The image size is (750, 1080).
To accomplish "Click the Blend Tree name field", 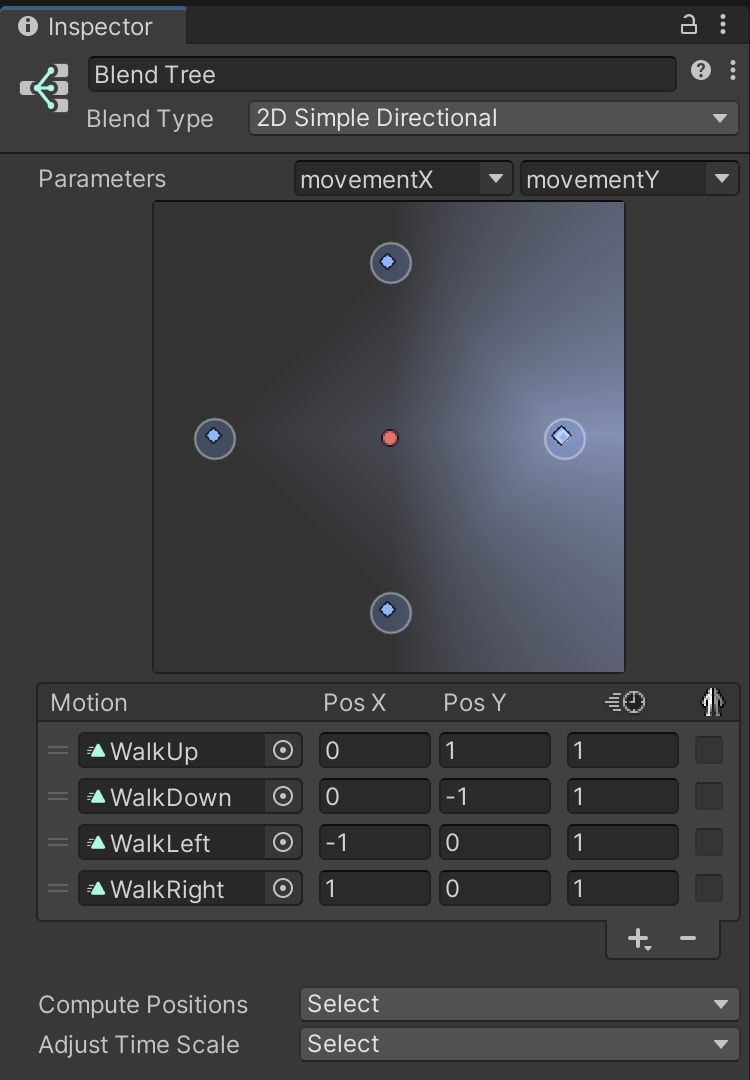I will [382, 75].
